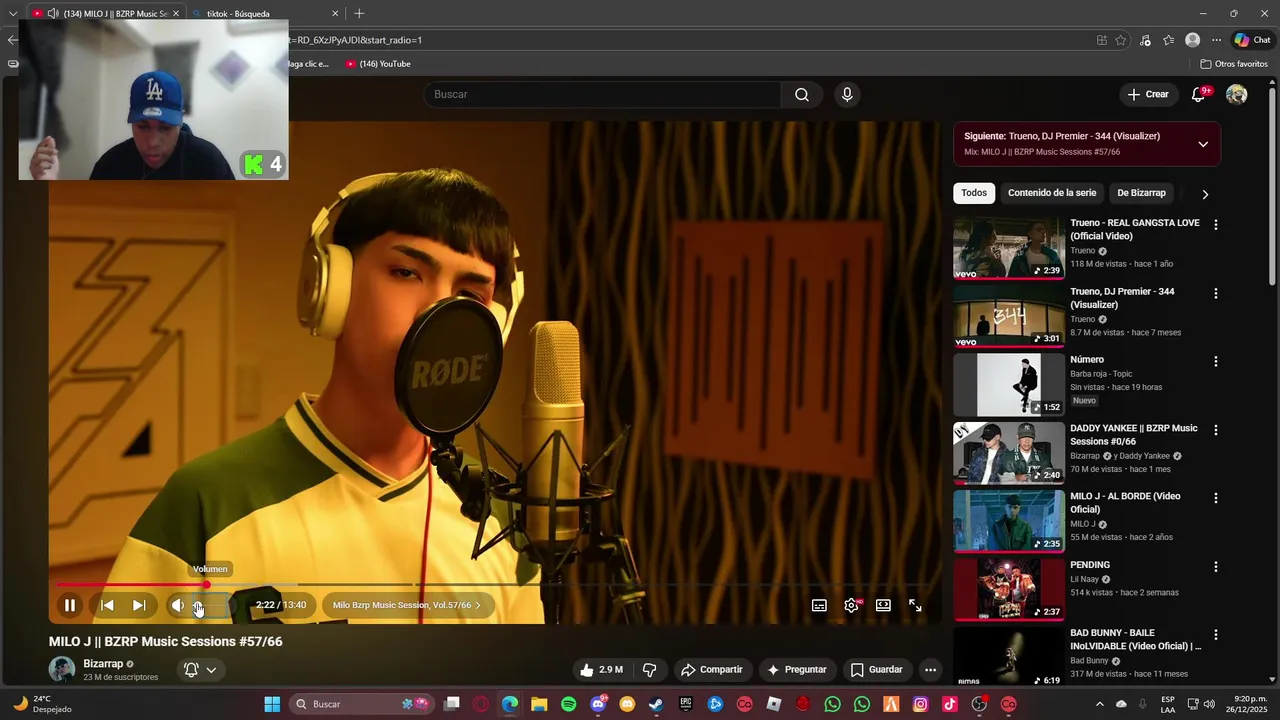Screen dimensions: 1280x720
Task: Open the Compartir share button
Action: [711, 670]
